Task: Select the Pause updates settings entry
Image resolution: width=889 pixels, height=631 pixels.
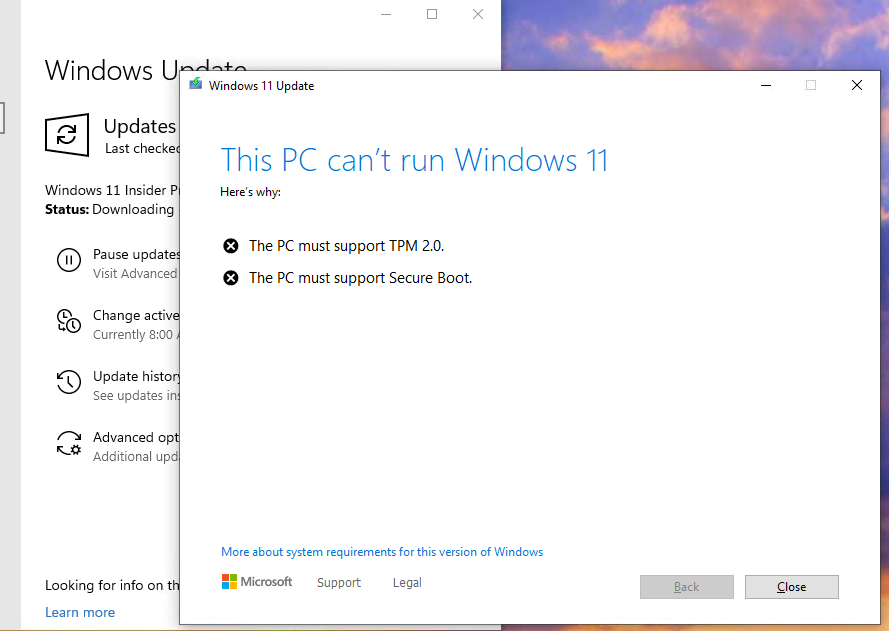Action: click(135, 254)
